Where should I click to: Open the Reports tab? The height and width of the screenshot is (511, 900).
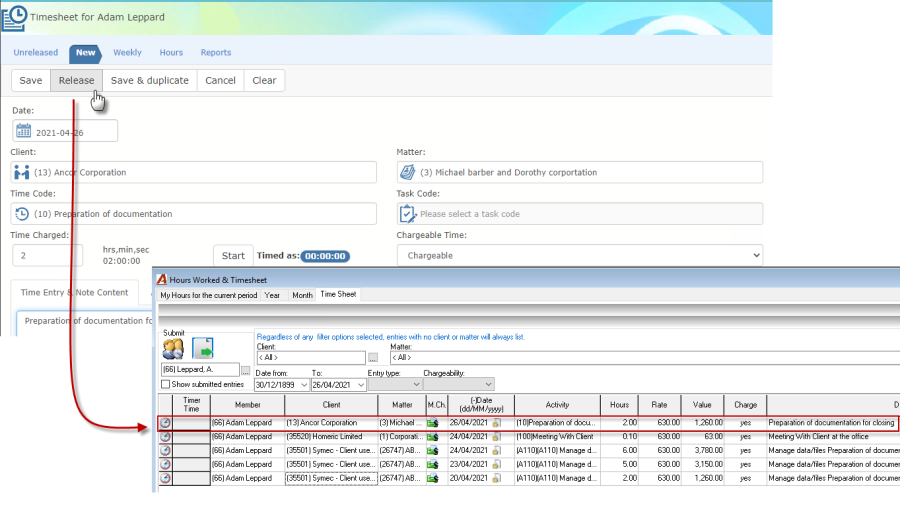[x=216, y=52]
